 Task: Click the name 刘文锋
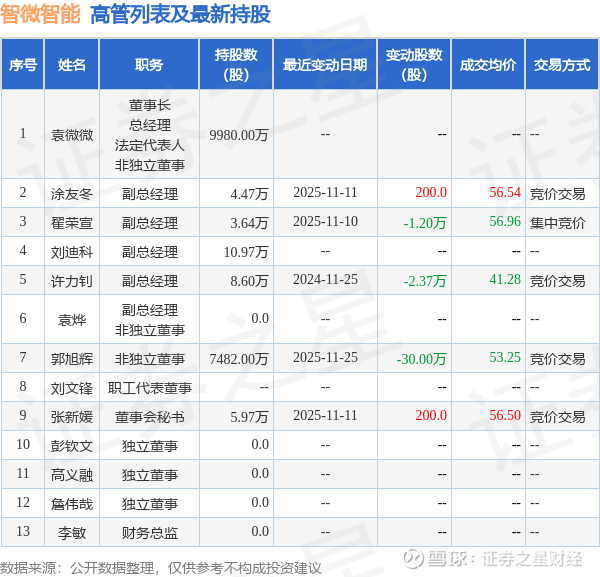[x=72, y=388]
